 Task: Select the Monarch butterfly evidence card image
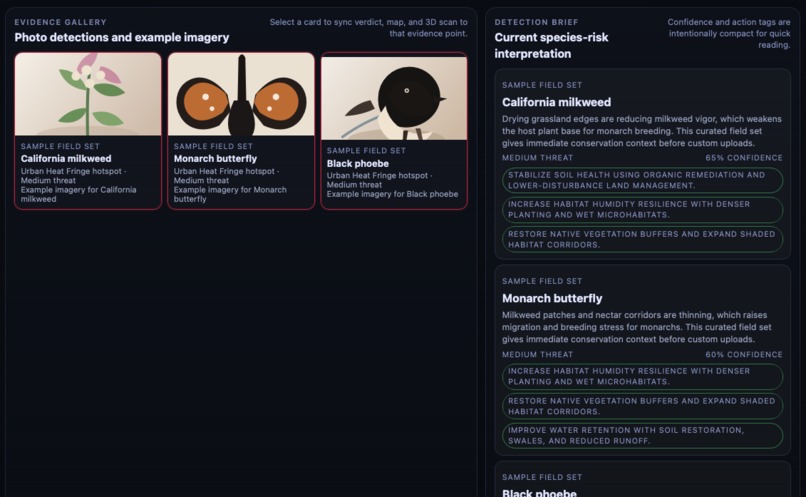(x=241, y=95)
